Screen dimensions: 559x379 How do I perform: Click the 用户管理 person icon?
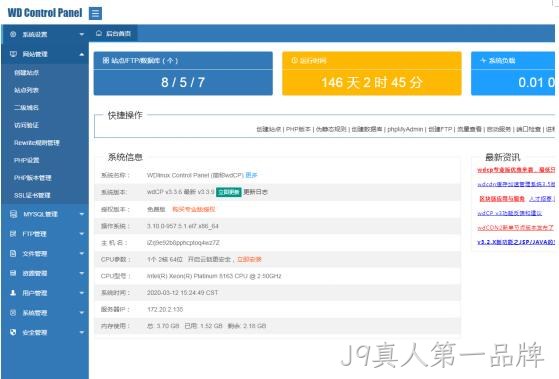13,293
